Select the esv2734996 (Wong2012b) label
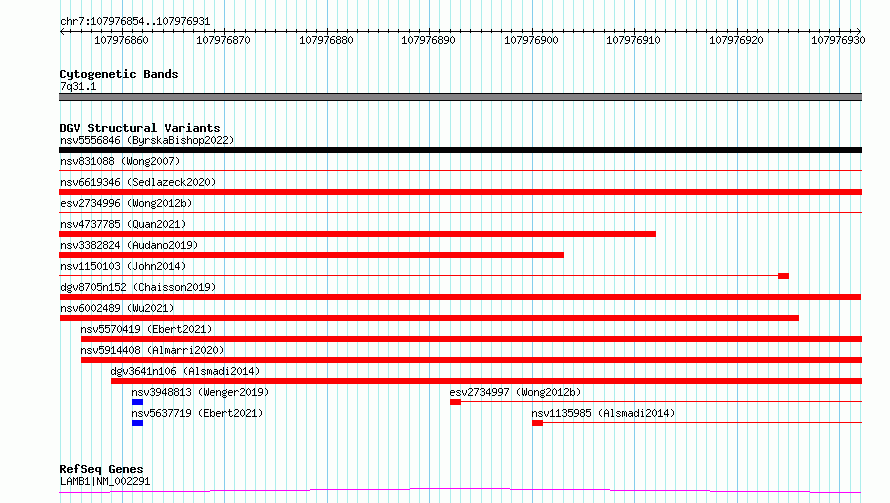The height and width of the screenshot is (503, 890). tap(126, 203)
